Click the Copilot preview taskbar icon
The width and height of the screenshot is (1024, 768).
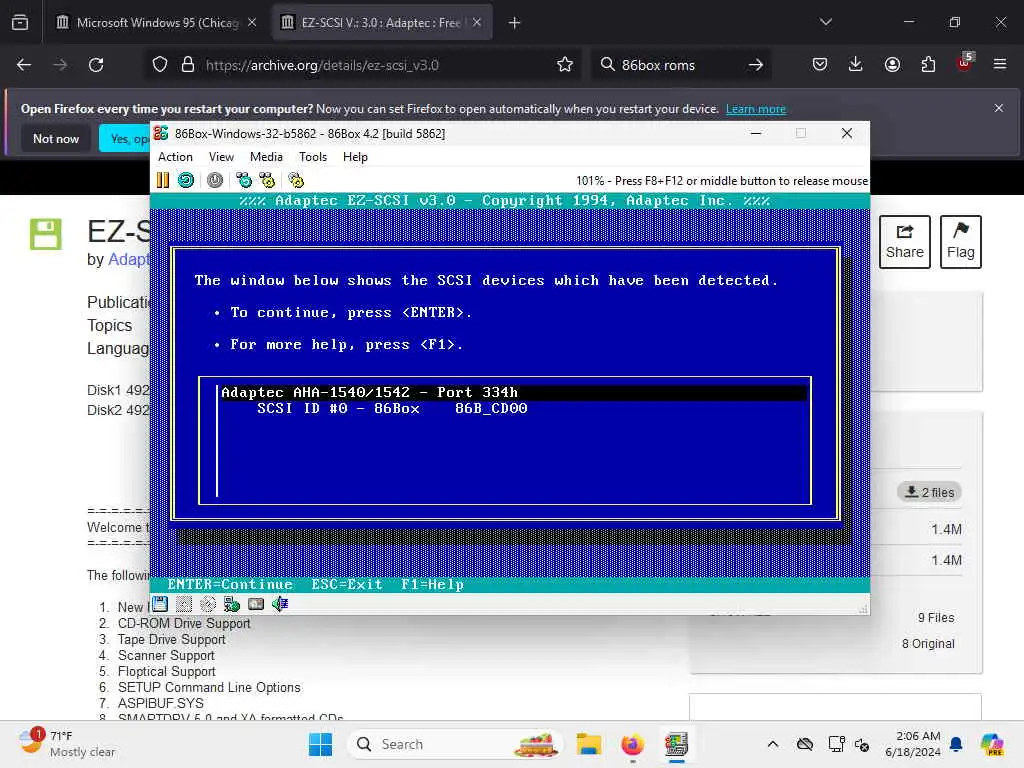pos(992,744)
